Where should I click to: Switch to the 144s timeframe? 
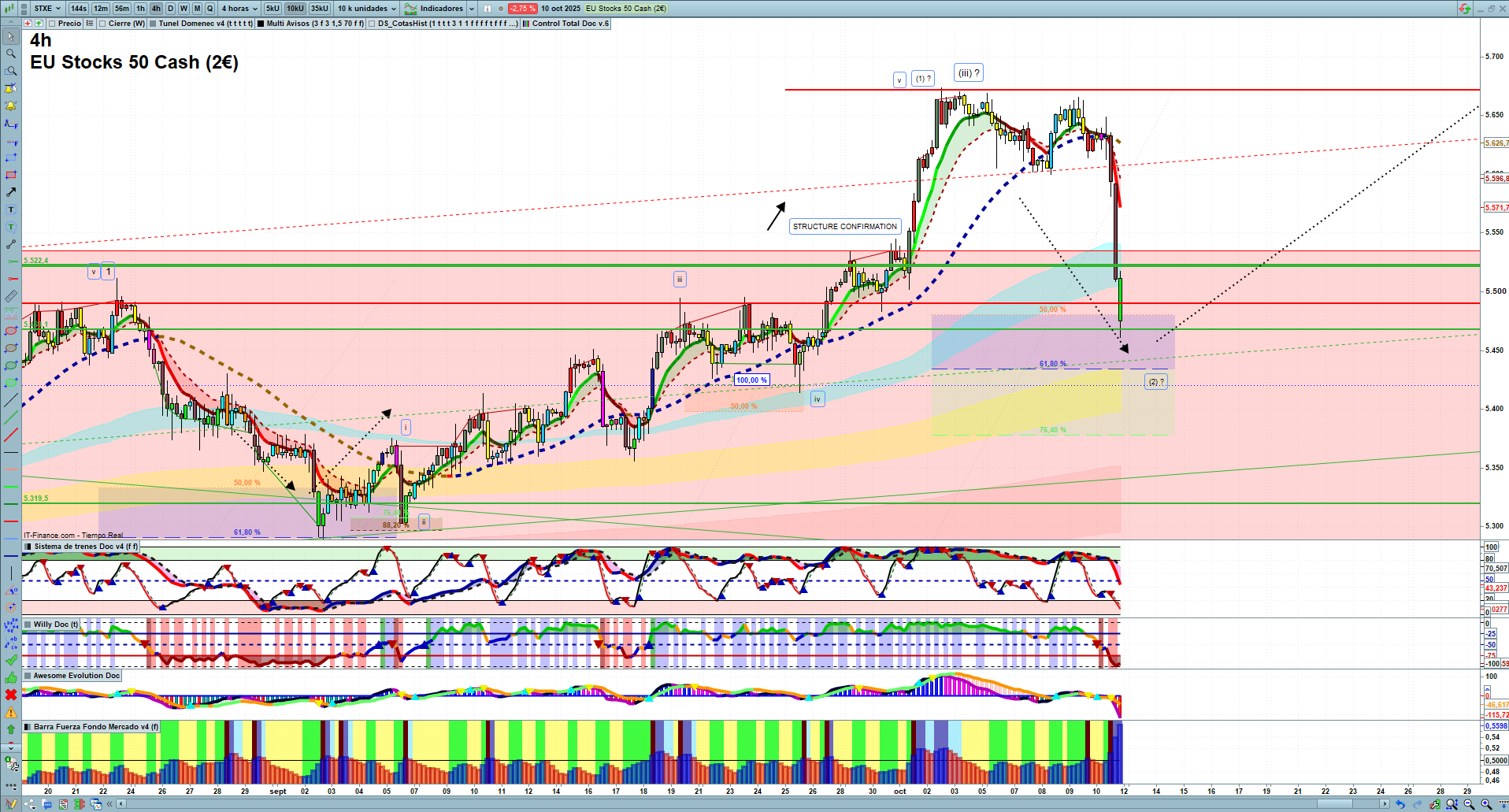79,9
